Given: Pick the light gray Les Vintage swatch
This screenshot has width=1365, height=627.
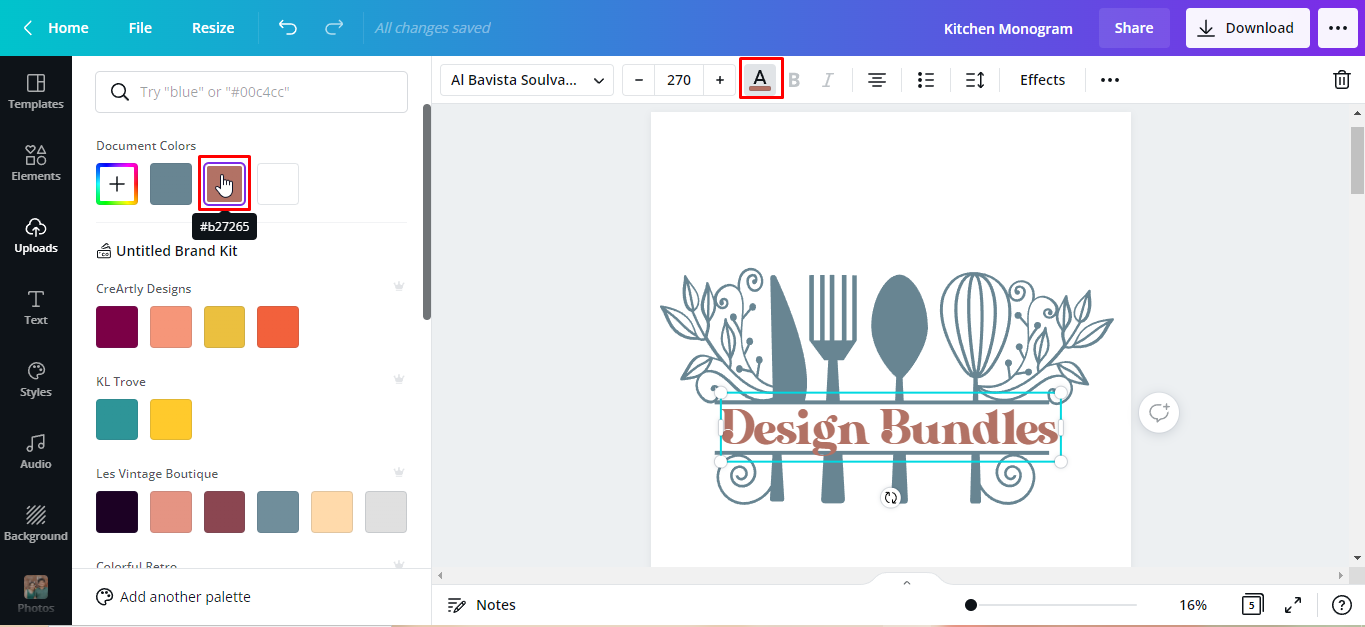Looking at the screenshot, I should point(386,512).
